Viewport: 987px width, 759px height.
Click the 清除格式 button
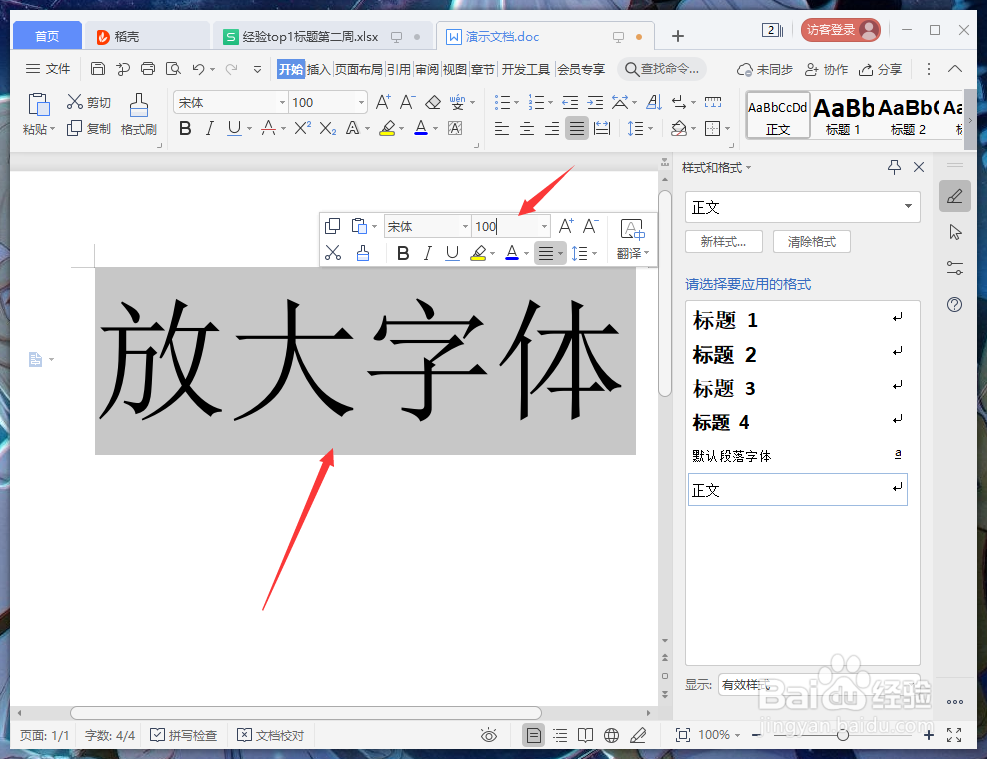(811, 241)
